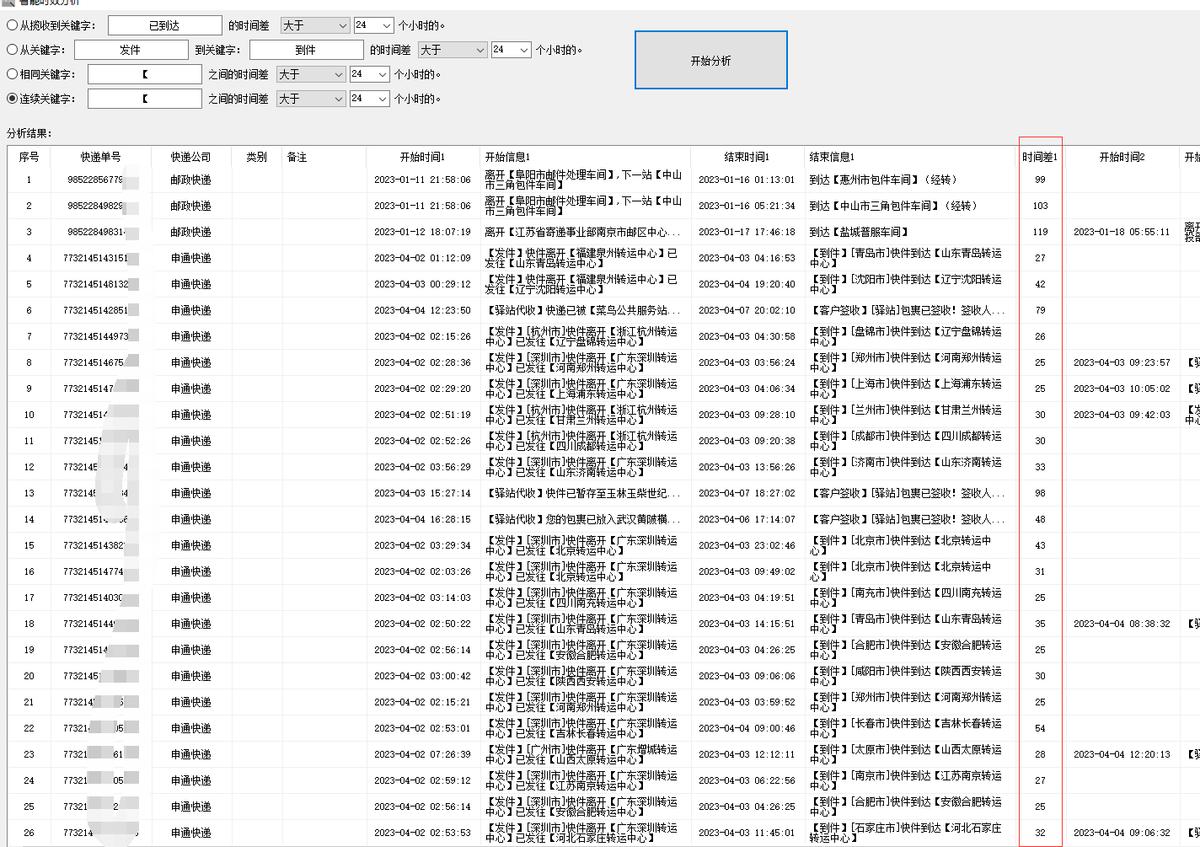Select the 从关键字 radio option
Viewport: 1200px width, 847px height.
[12, 49]
